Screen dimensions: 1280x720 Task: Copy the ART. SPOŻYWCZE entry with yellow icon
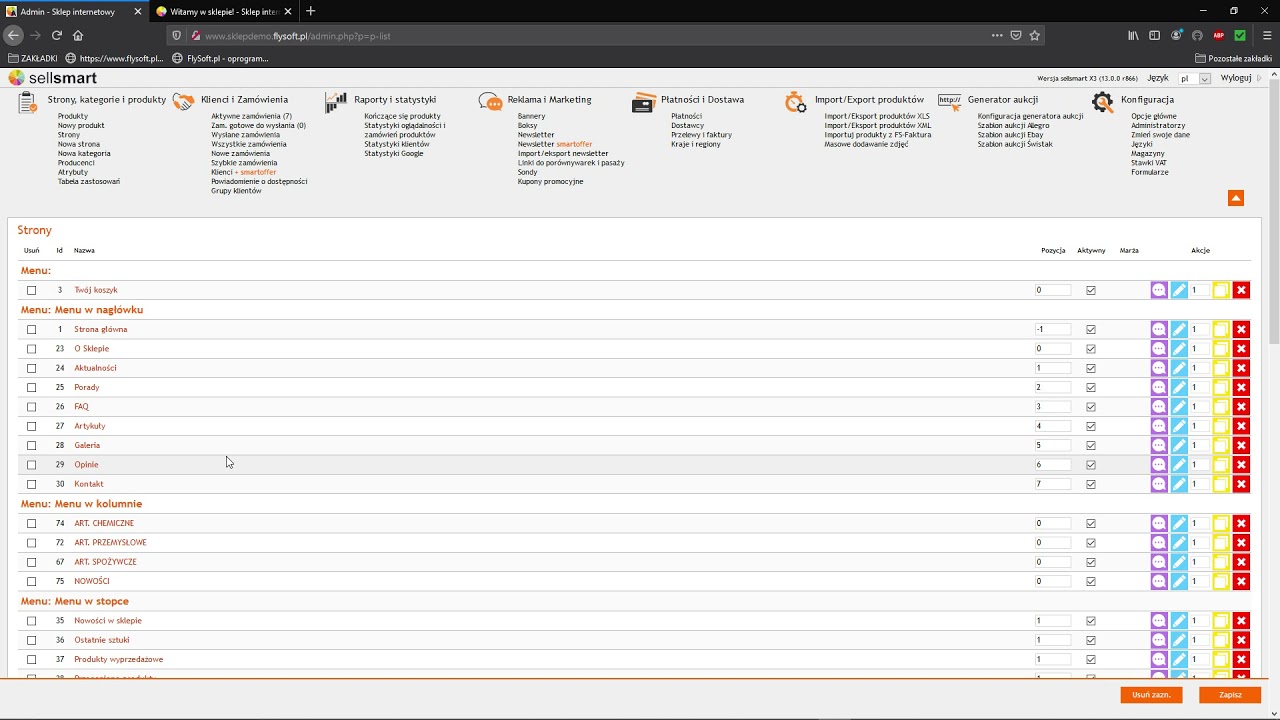click(x=1221, y=562)
